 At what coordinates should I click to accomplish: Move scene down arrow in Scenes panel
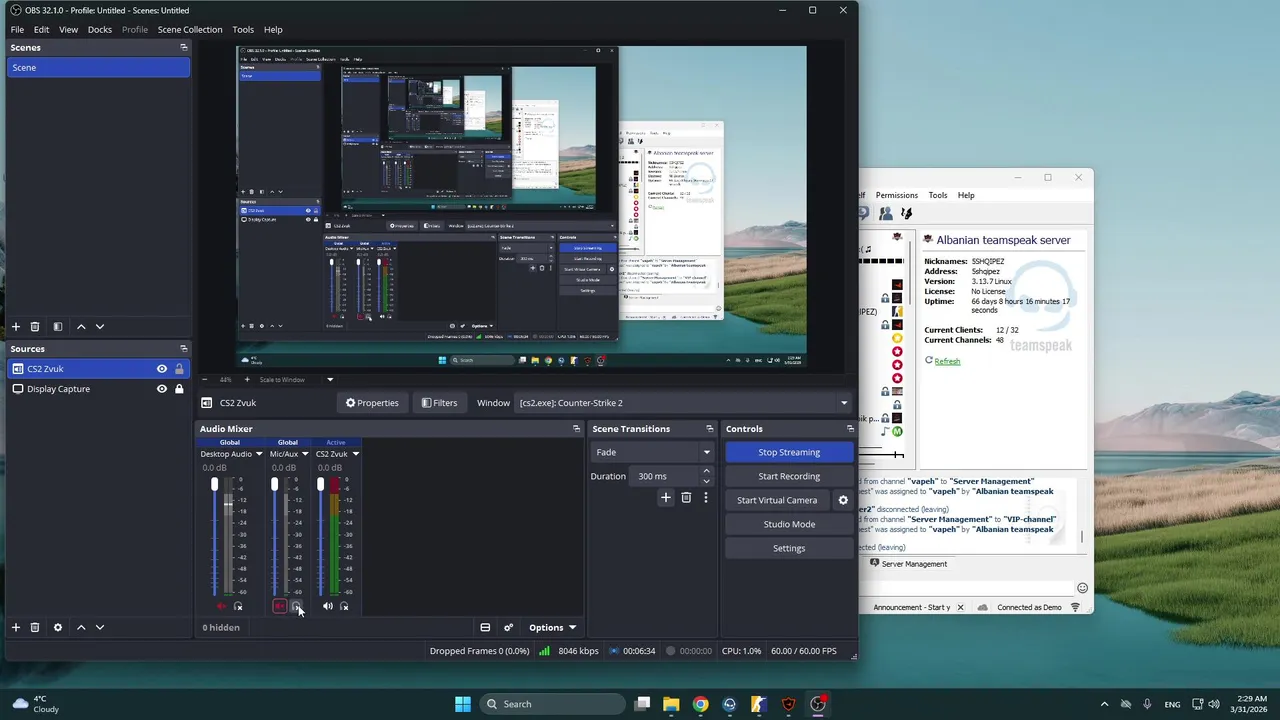click(99, 327)
